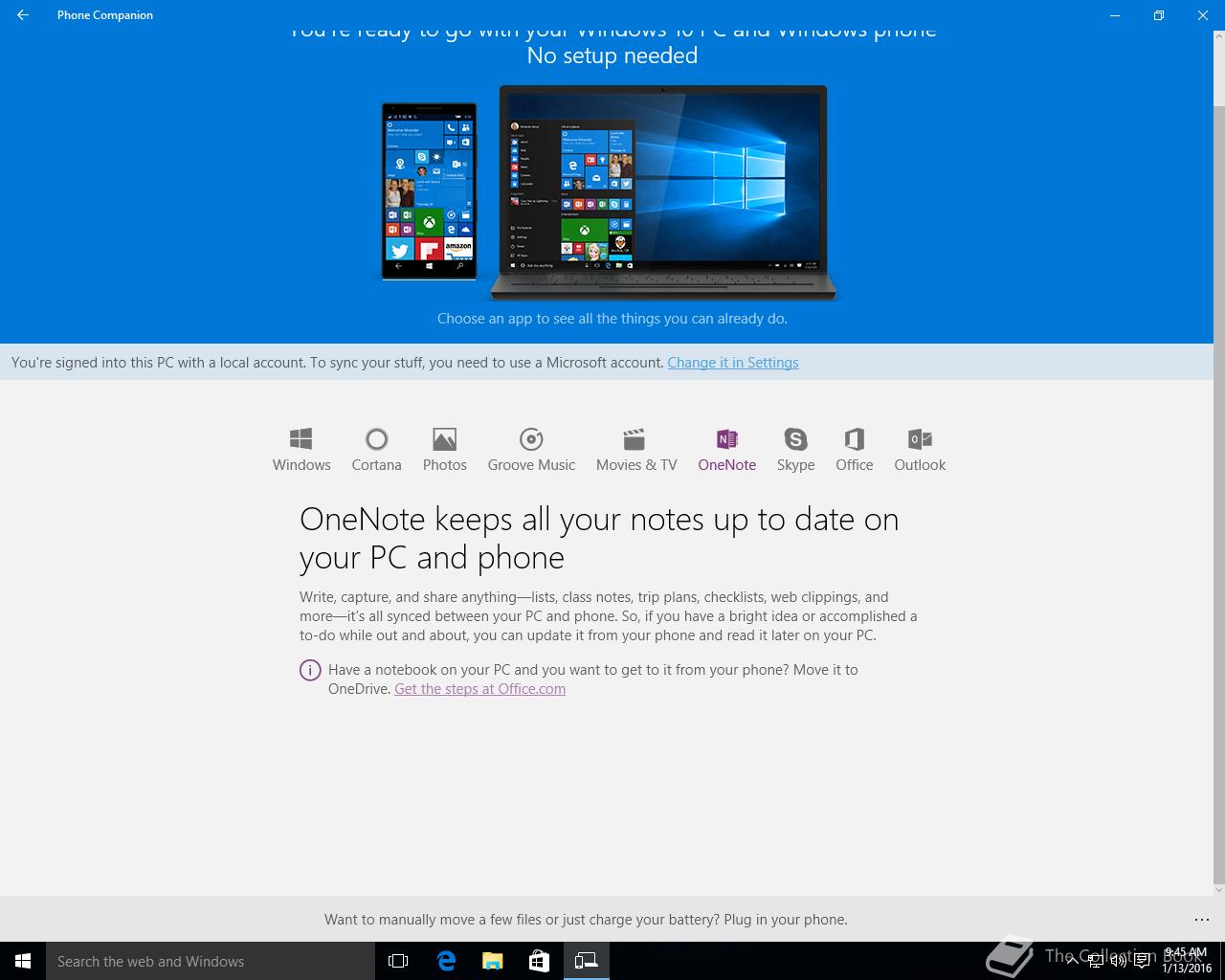Select the Office app icon
1225x980 pixels.
pyautogui.click(x=854, y=439)
